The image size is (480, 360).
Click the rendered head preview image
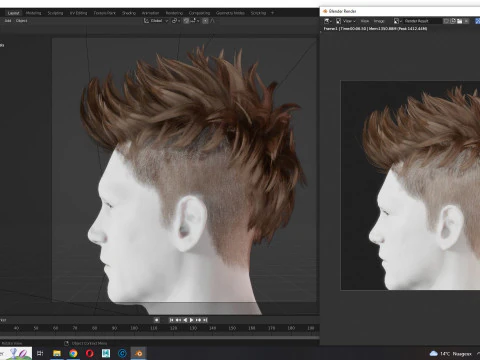pyautogui.click(x=410, y=185)
